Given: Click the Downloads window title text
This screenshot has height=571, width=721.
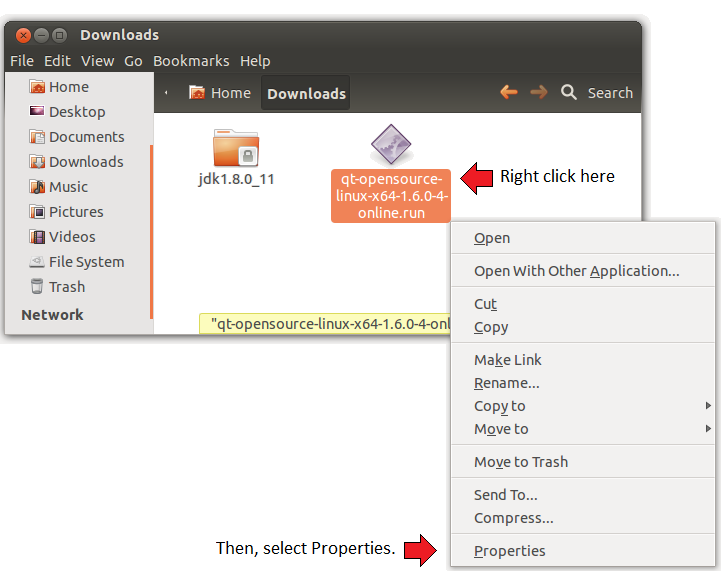Looking at the screenshot, I should (120, 35).
